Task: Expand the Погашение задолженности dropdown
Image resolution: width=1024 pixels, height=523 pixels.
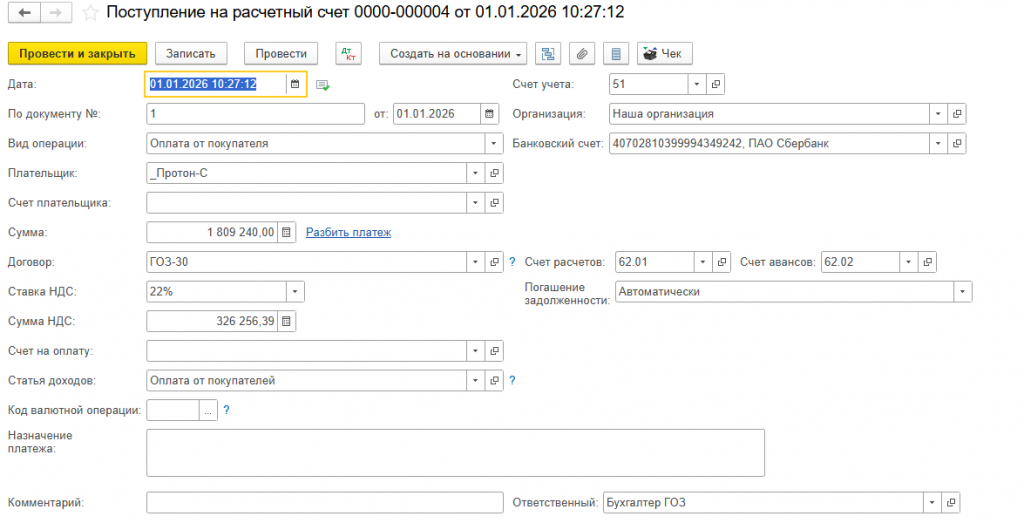Action: [x=963, y=292]
